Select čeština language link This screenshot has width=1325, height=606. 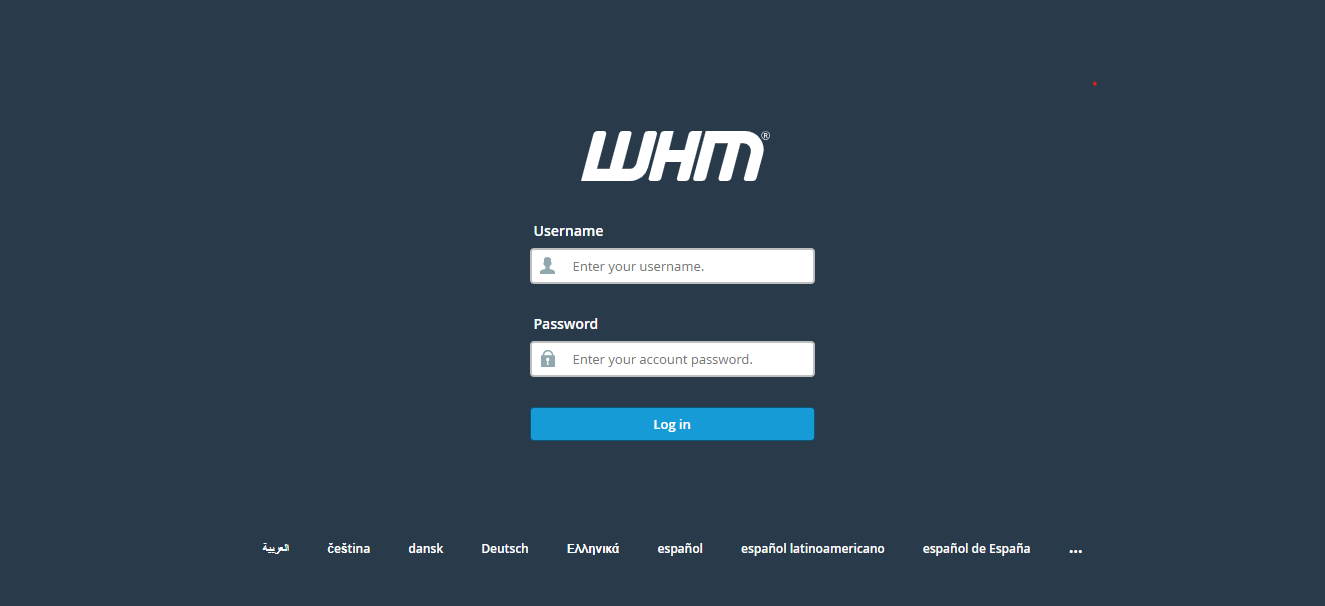click(349, 548)
